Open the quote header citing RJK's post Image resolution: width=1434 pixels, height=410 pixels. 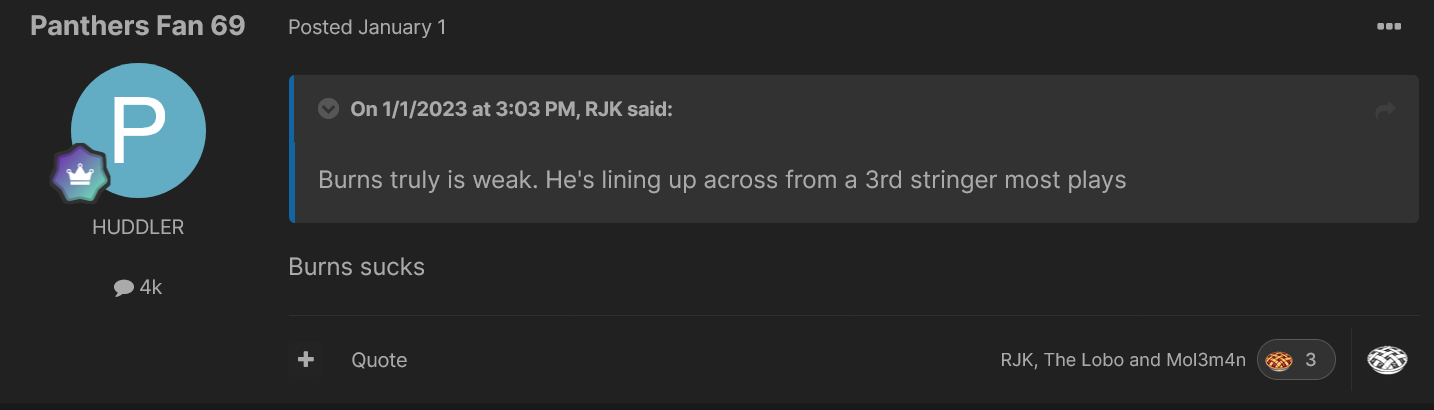(511, 109)
